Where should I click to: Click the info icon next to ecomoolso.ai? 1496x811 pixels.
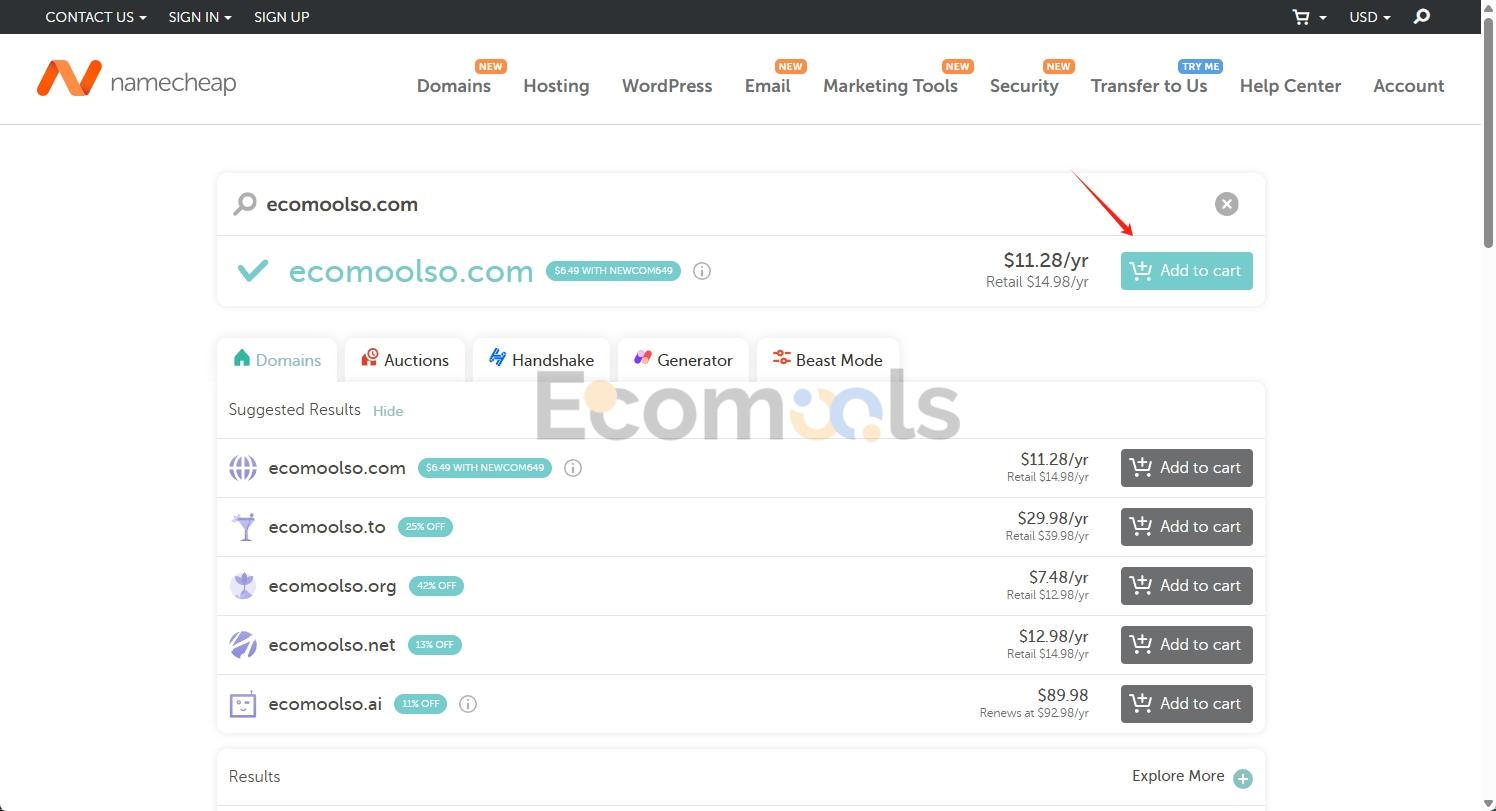[x=468, y=704]
